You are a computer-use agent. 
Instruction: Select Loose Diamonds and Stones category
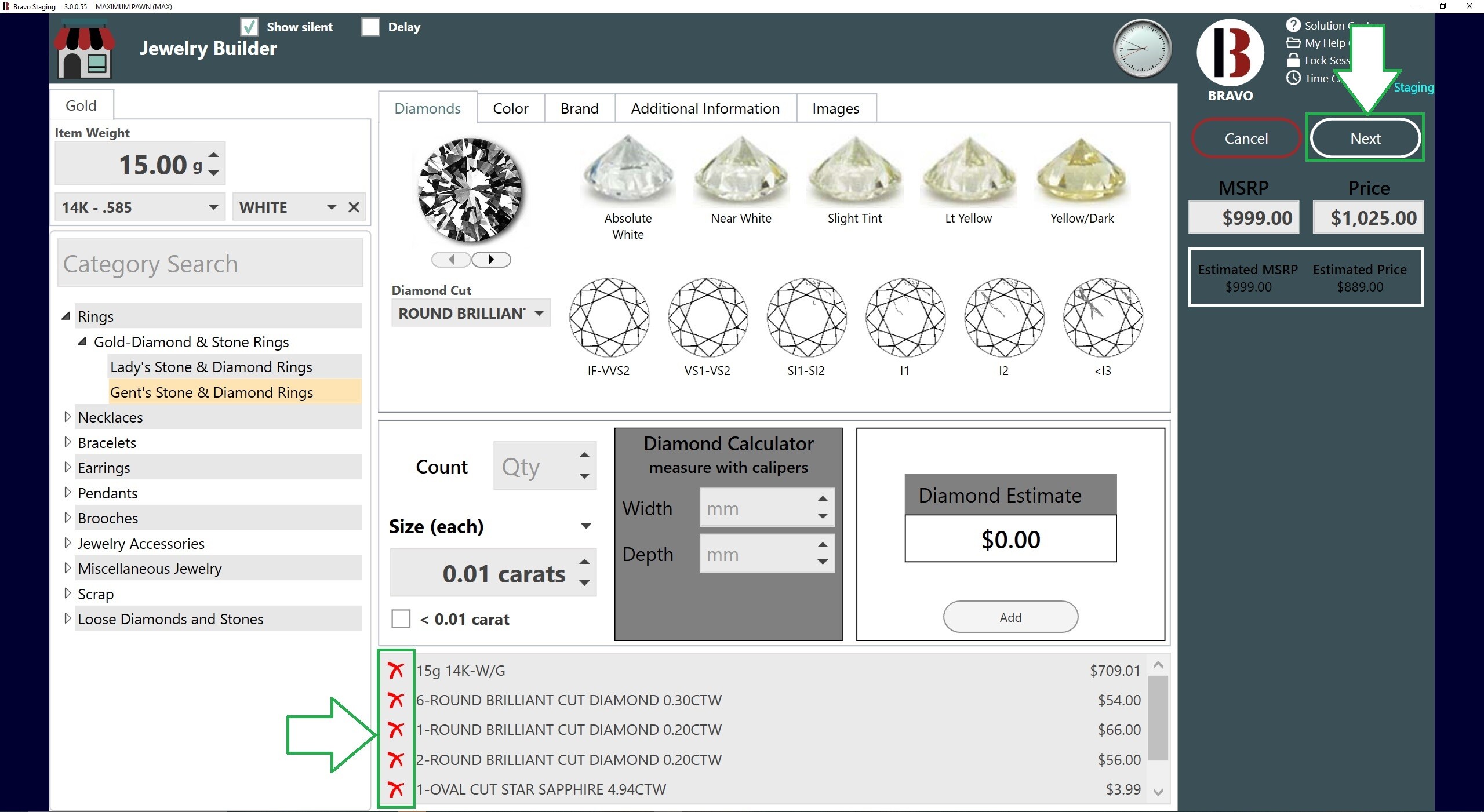[x=218, y=619]
